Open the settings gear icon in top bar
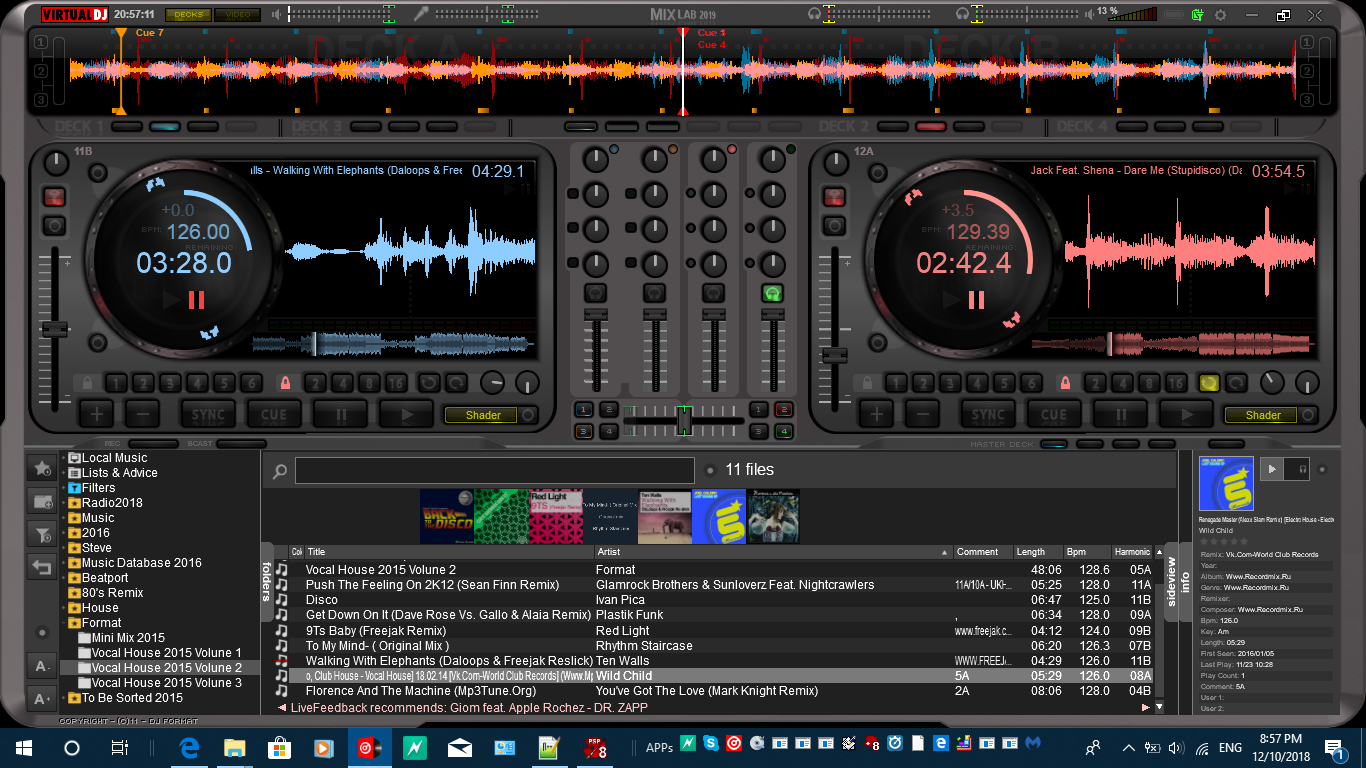The height and width of the screenshot is (768, 1366). coord(1221,15)
